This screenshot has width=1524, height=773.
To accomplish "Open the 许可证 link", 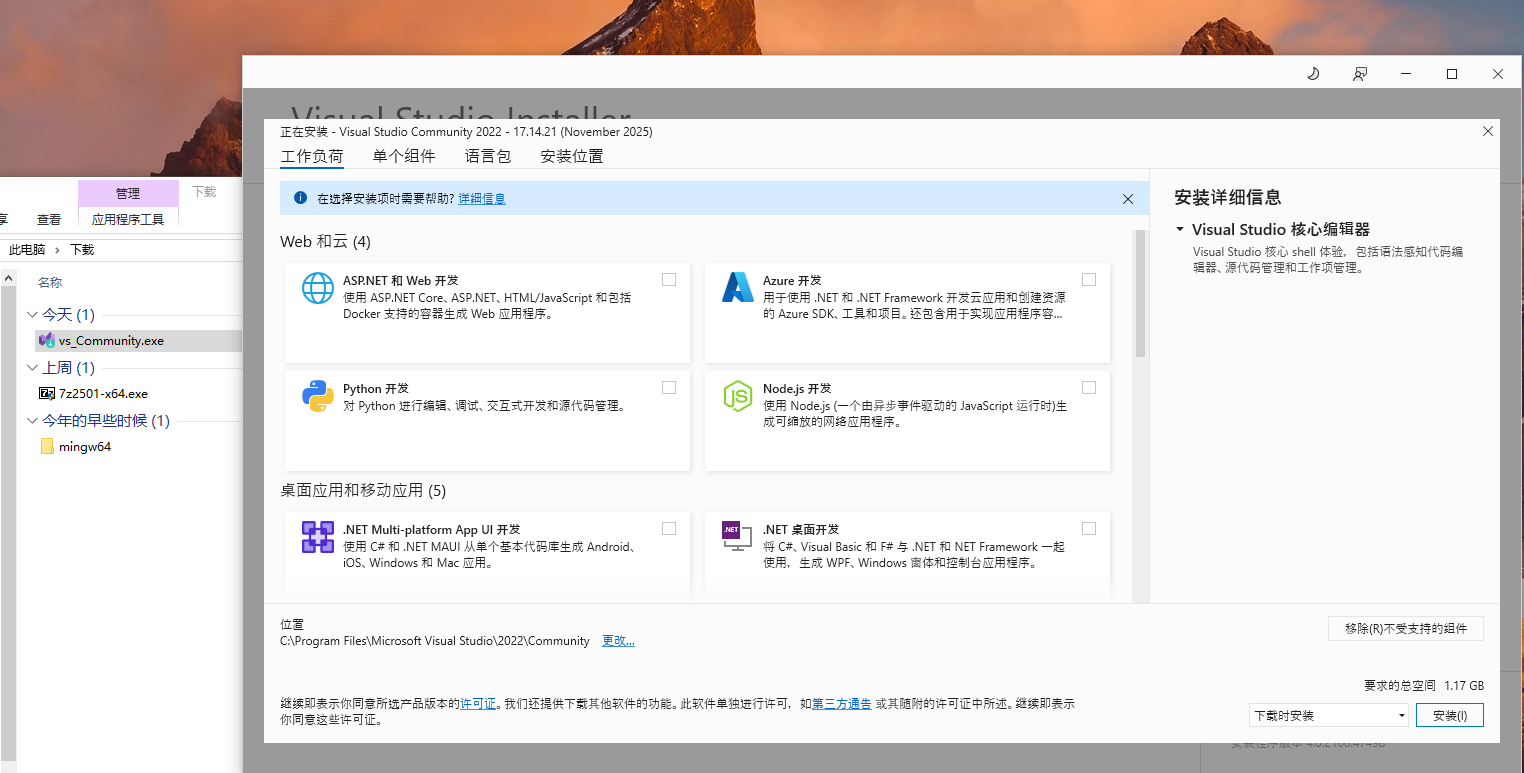I will pyautogui.click(x=478, y=704).
